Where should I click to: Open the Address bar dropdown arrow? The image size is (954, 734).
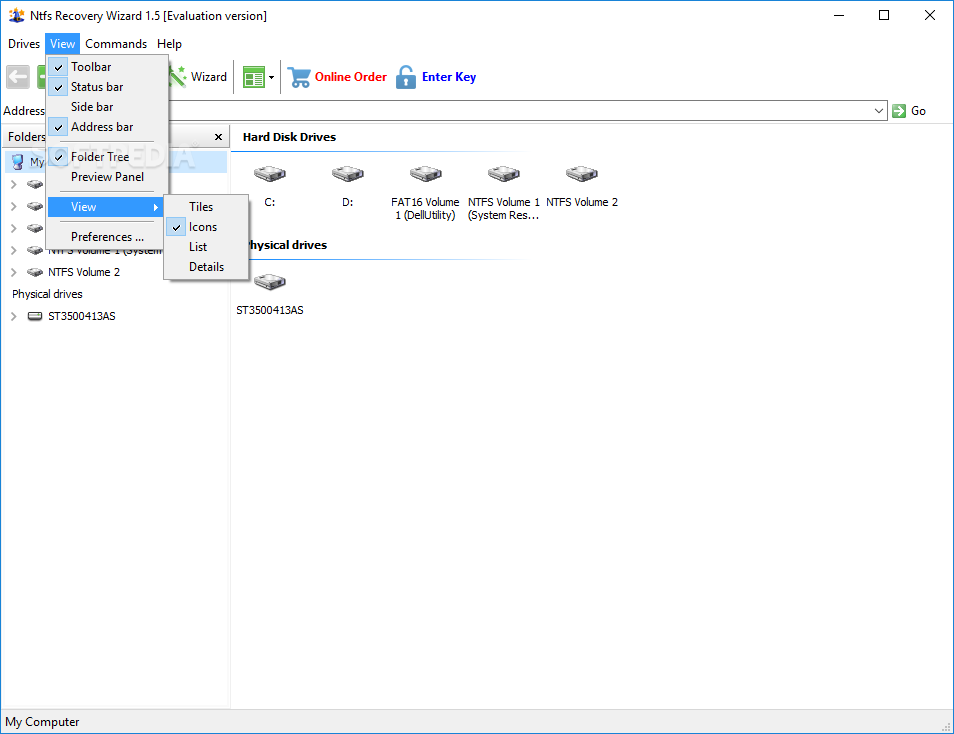coord(879,111)
